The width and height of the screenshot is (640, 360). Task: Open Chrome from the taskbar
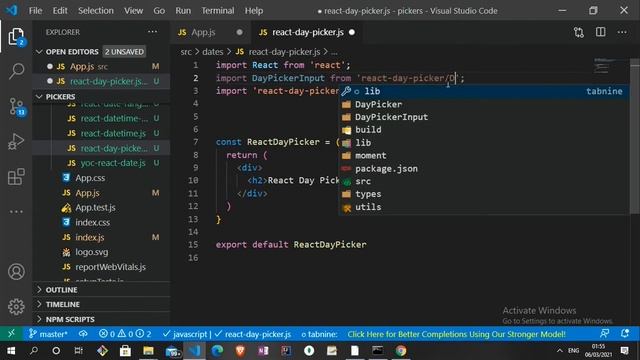click(400, 351)
